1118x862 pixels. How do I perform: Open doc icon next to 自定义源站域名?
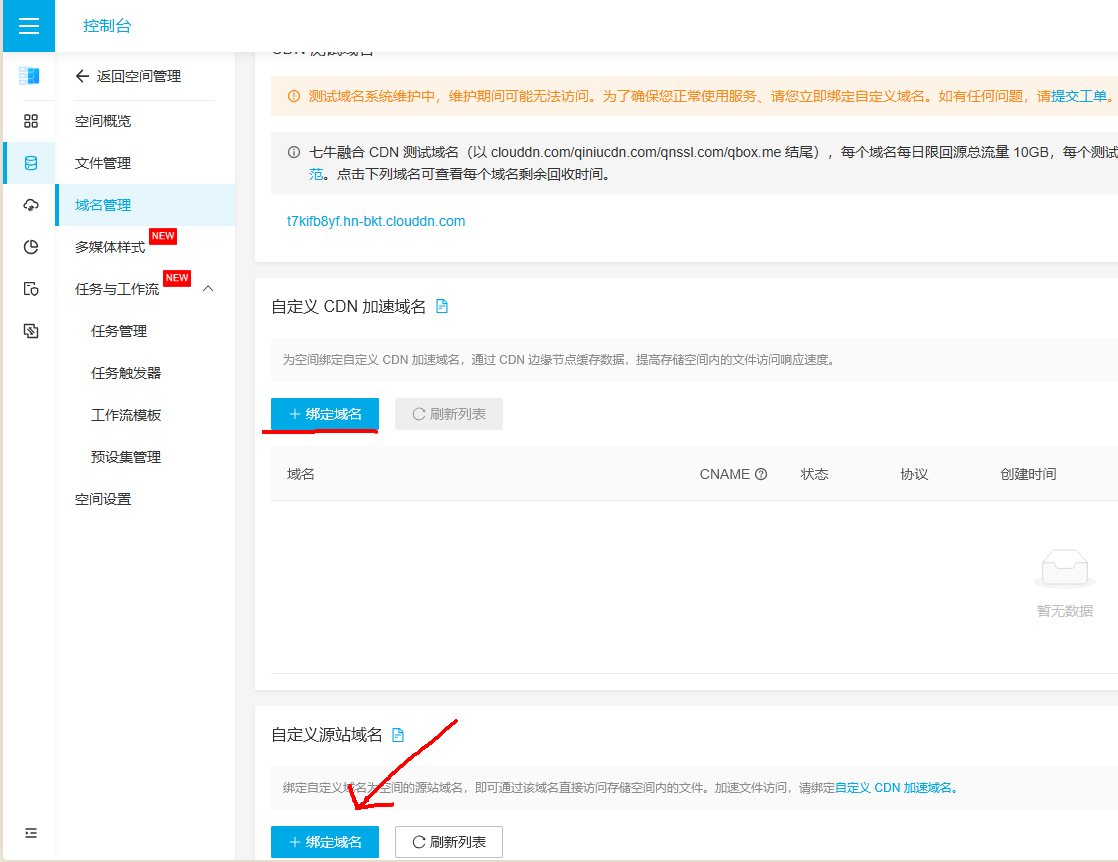(x=398, y=735)
